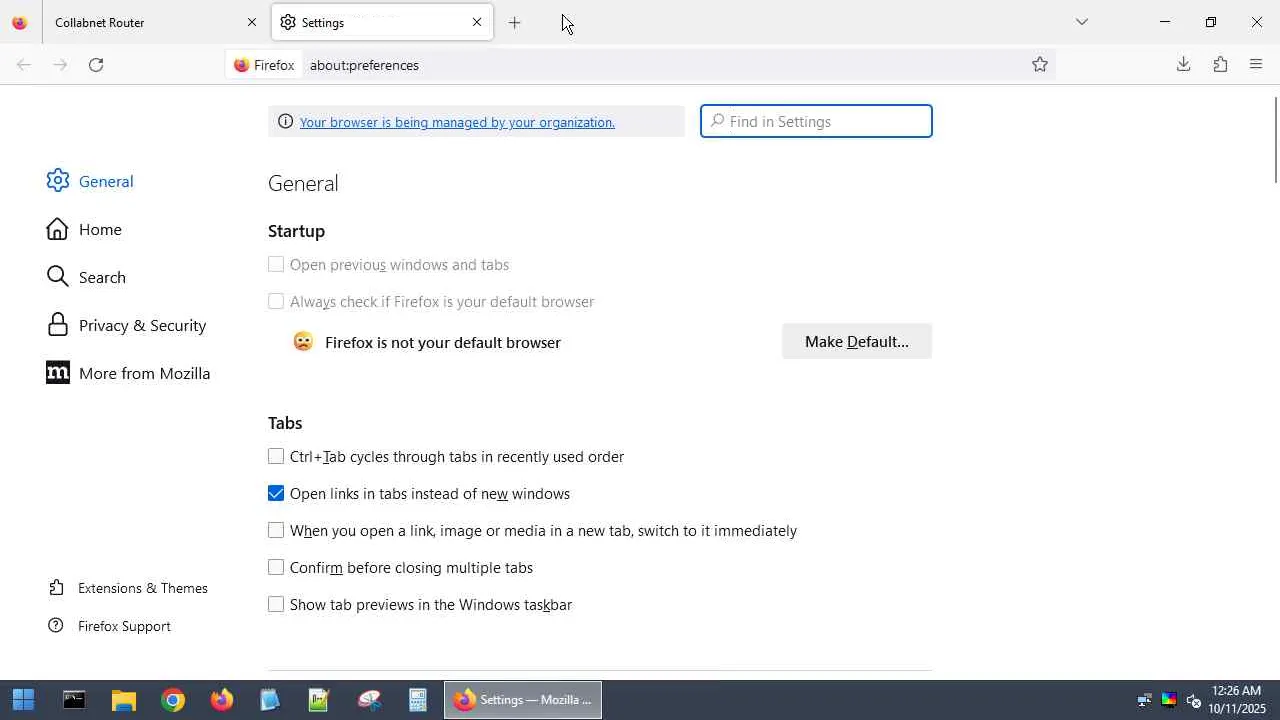Toggle Open previous windows and tabs
The image size is (1280, 720).
click(276, 265)
